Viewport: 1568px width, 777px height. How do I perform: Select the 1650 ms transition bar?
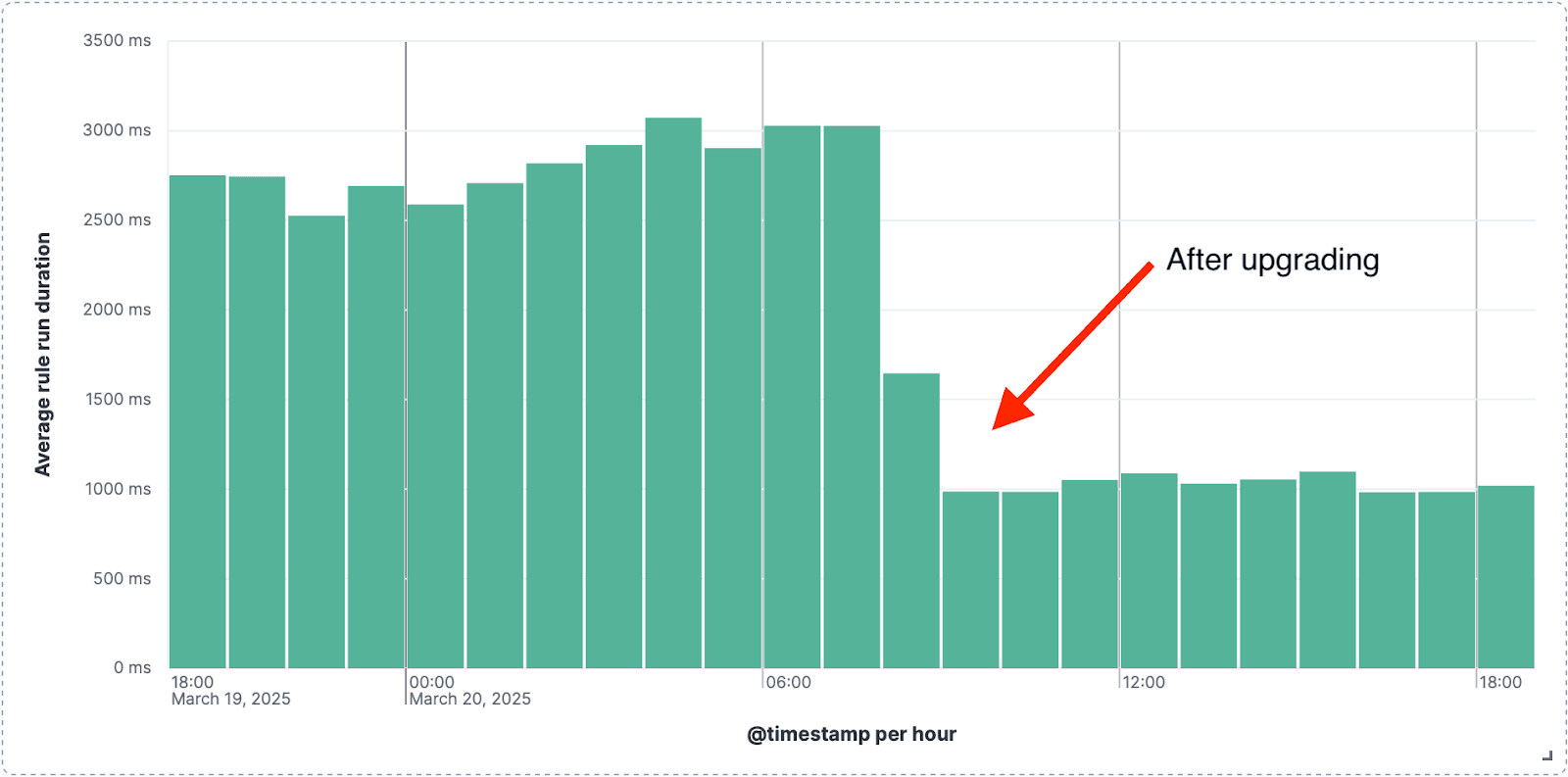tap(911, 520)
